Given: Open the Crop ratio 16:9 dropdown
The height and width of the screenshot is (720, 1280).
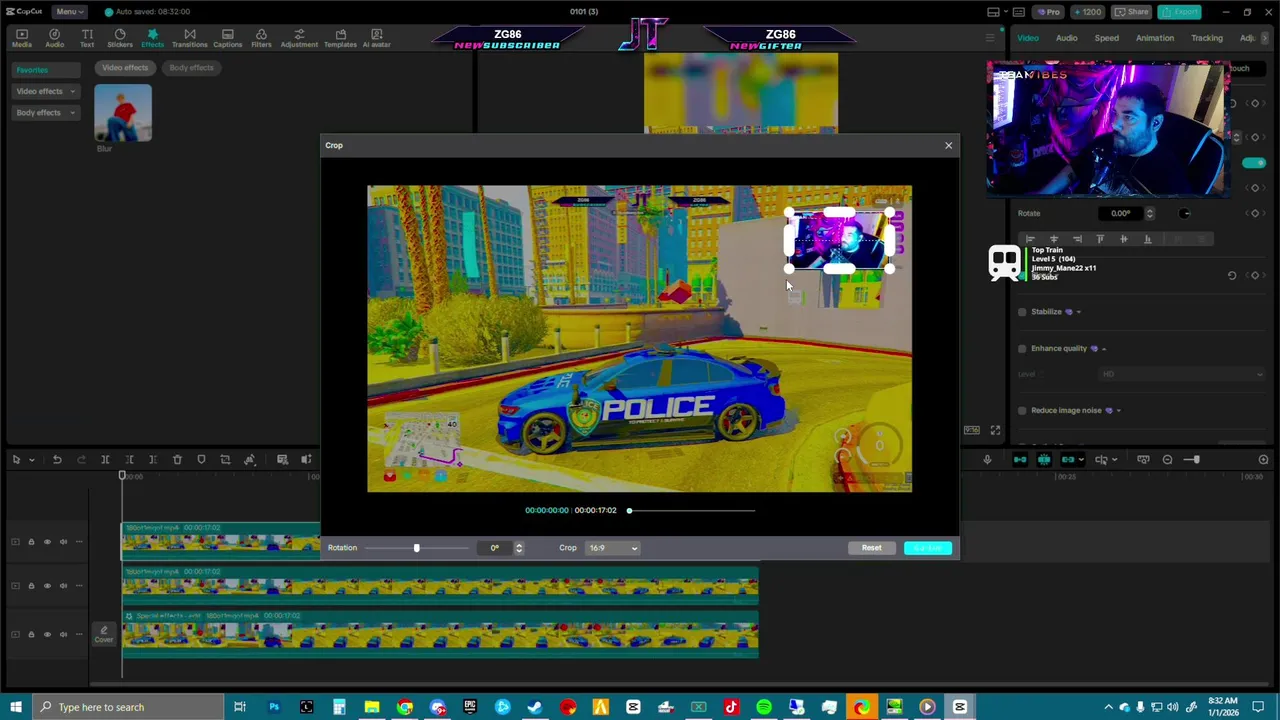Looking at the screenshot, I should pos(613,548).
